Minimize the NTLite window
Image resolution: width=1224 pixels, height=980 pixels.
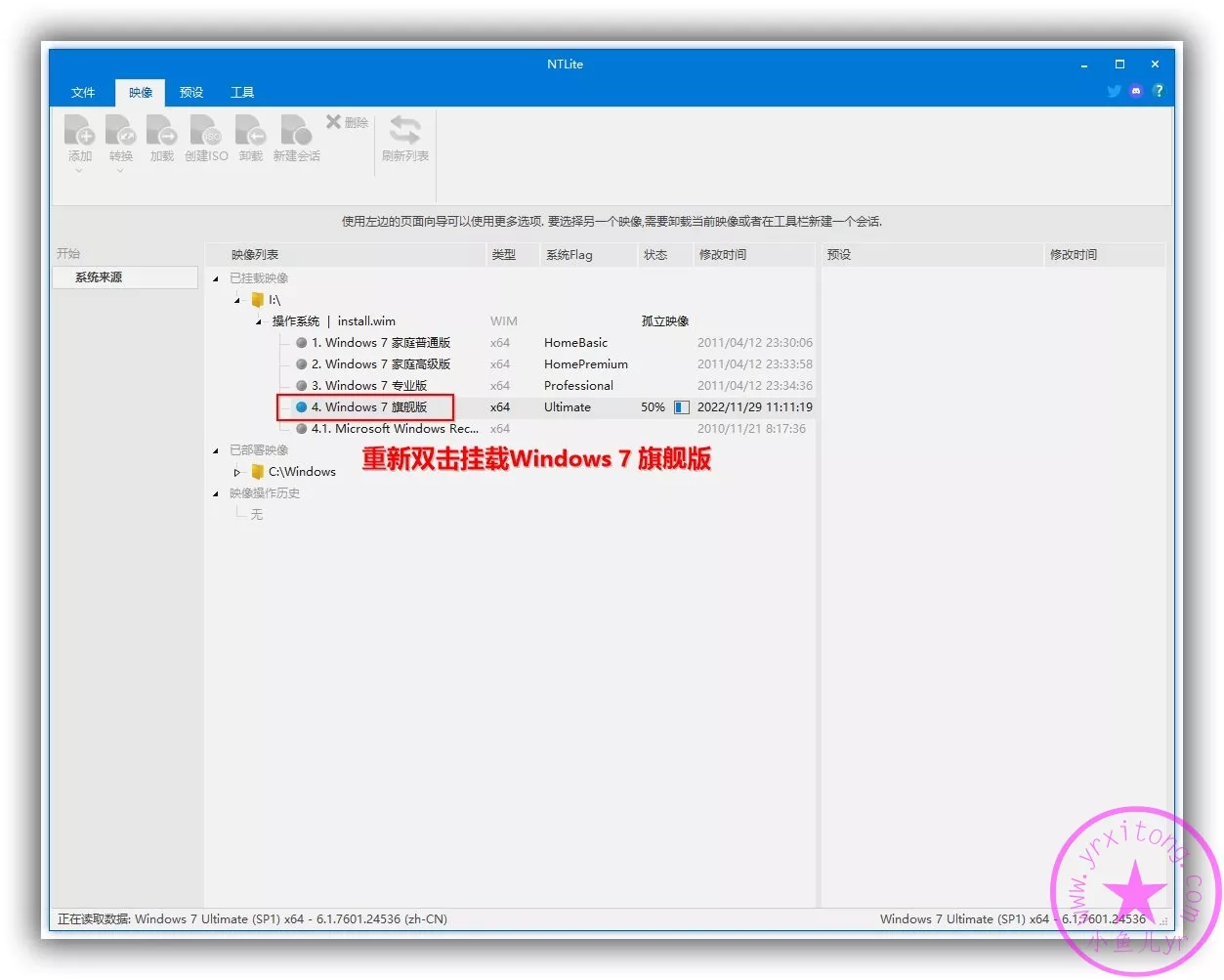click(x=1084, y=64)
